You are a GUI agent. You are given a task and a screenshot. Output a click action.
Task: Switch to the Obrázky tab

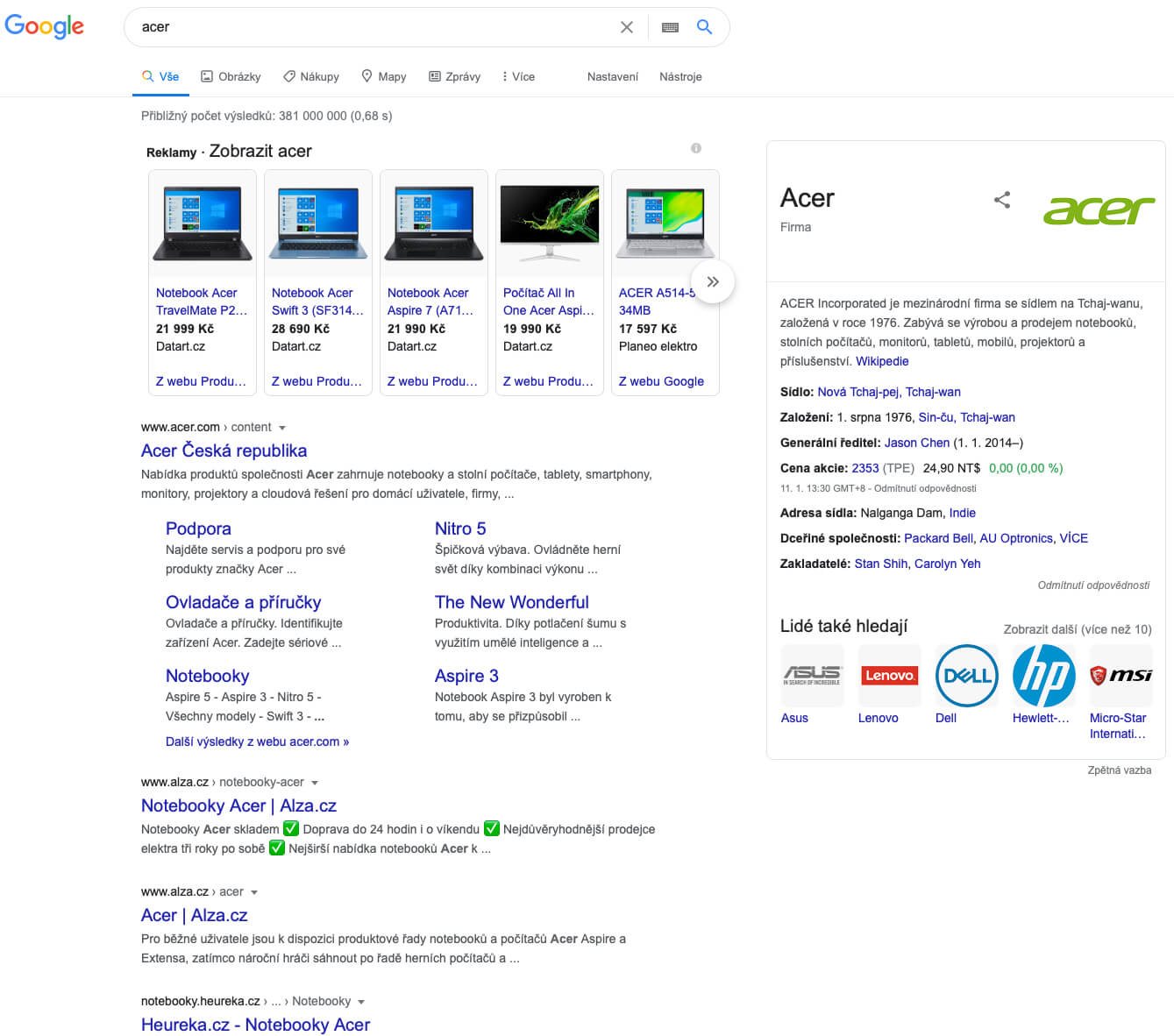[x=231, y=77]
